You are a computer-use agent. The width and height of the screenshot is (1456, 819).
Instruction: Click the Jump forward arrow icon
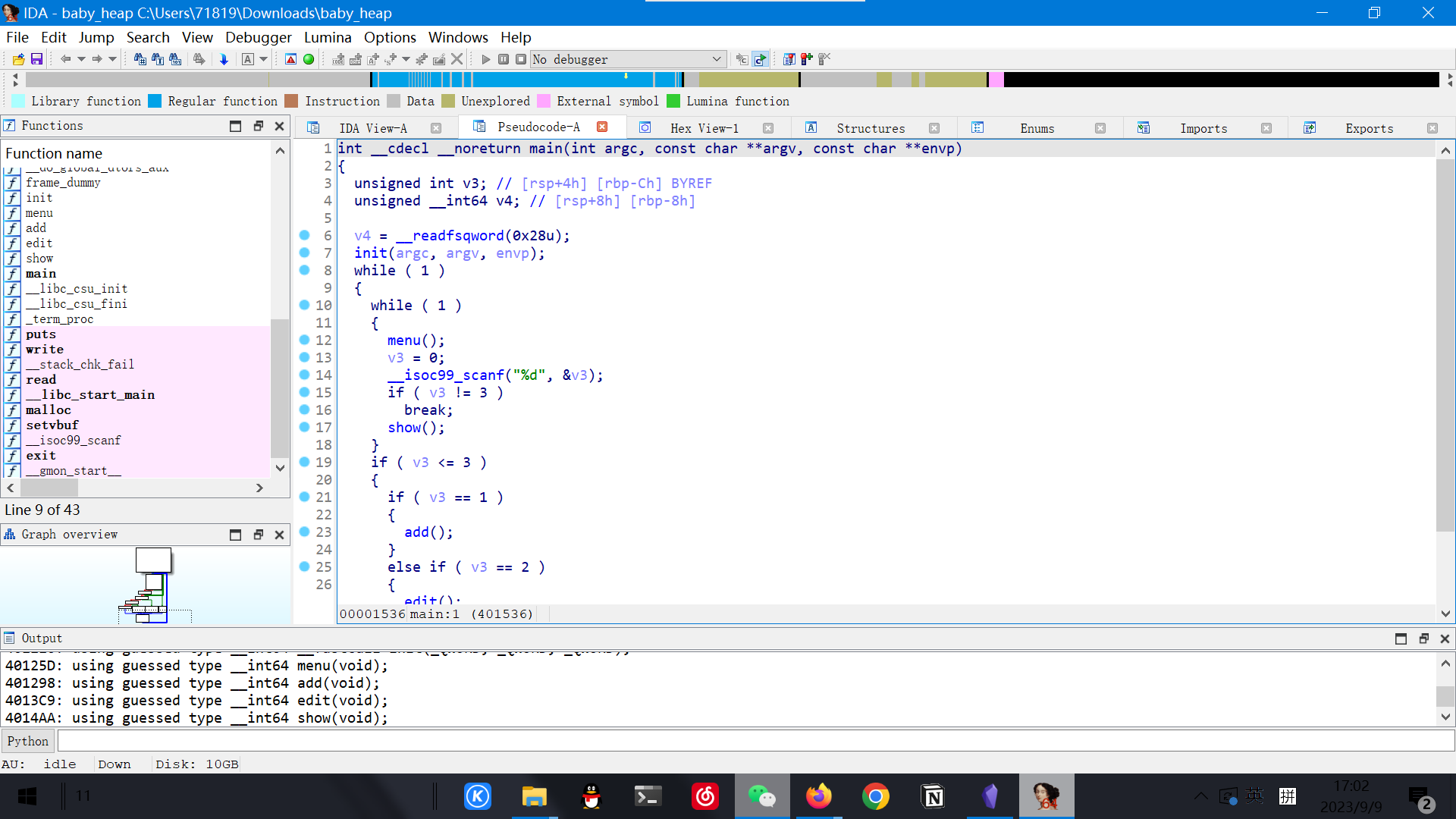point(97,59)
